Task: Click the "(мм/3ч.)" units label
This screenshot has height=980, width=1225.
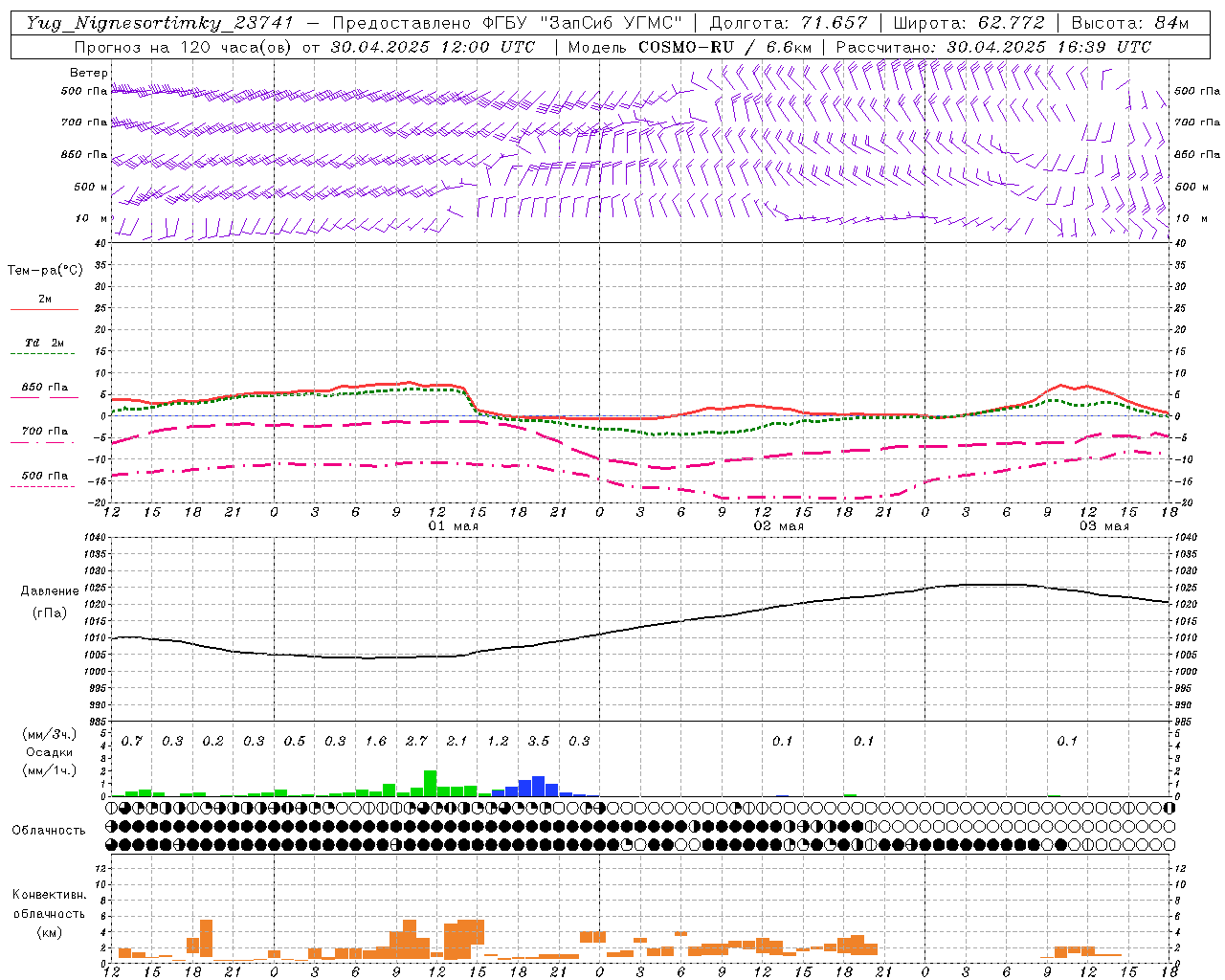Action: tap(49, 735)
